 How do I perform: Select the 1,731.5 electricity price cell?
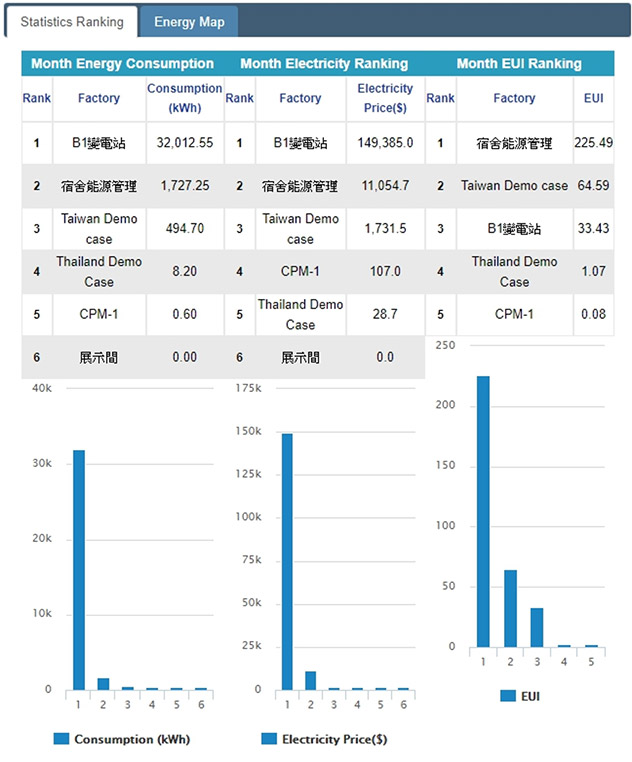pyautogui.click(x=385, y=228)
